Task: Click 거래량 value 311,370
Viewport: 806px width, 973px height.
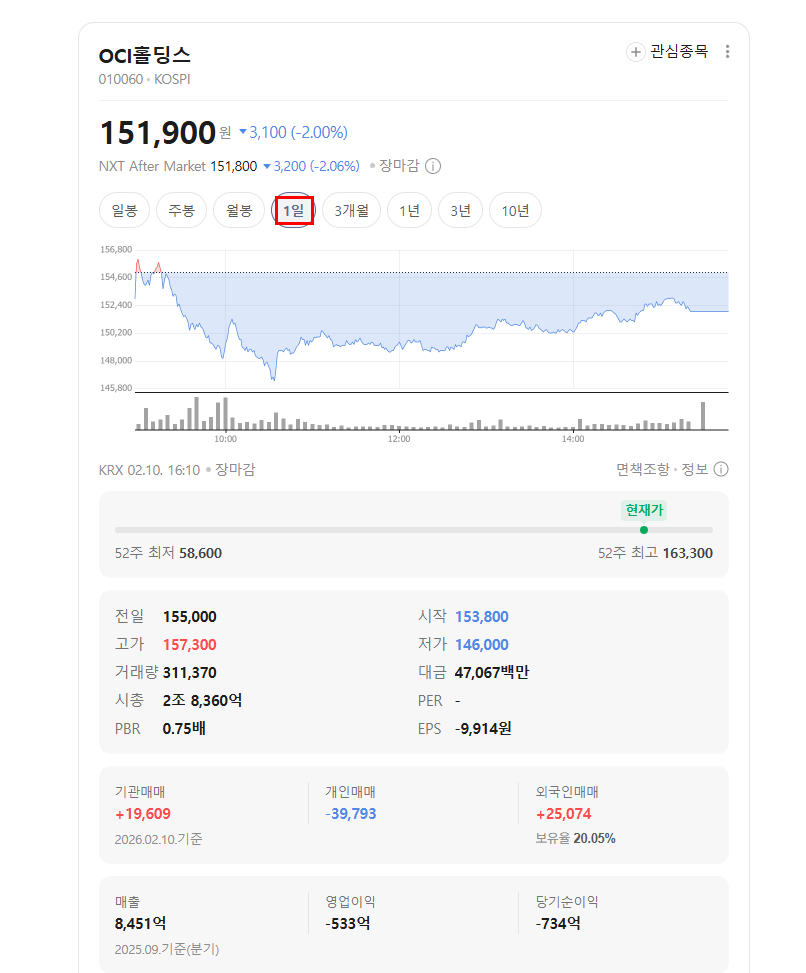Action: click(x=190, y=673)
